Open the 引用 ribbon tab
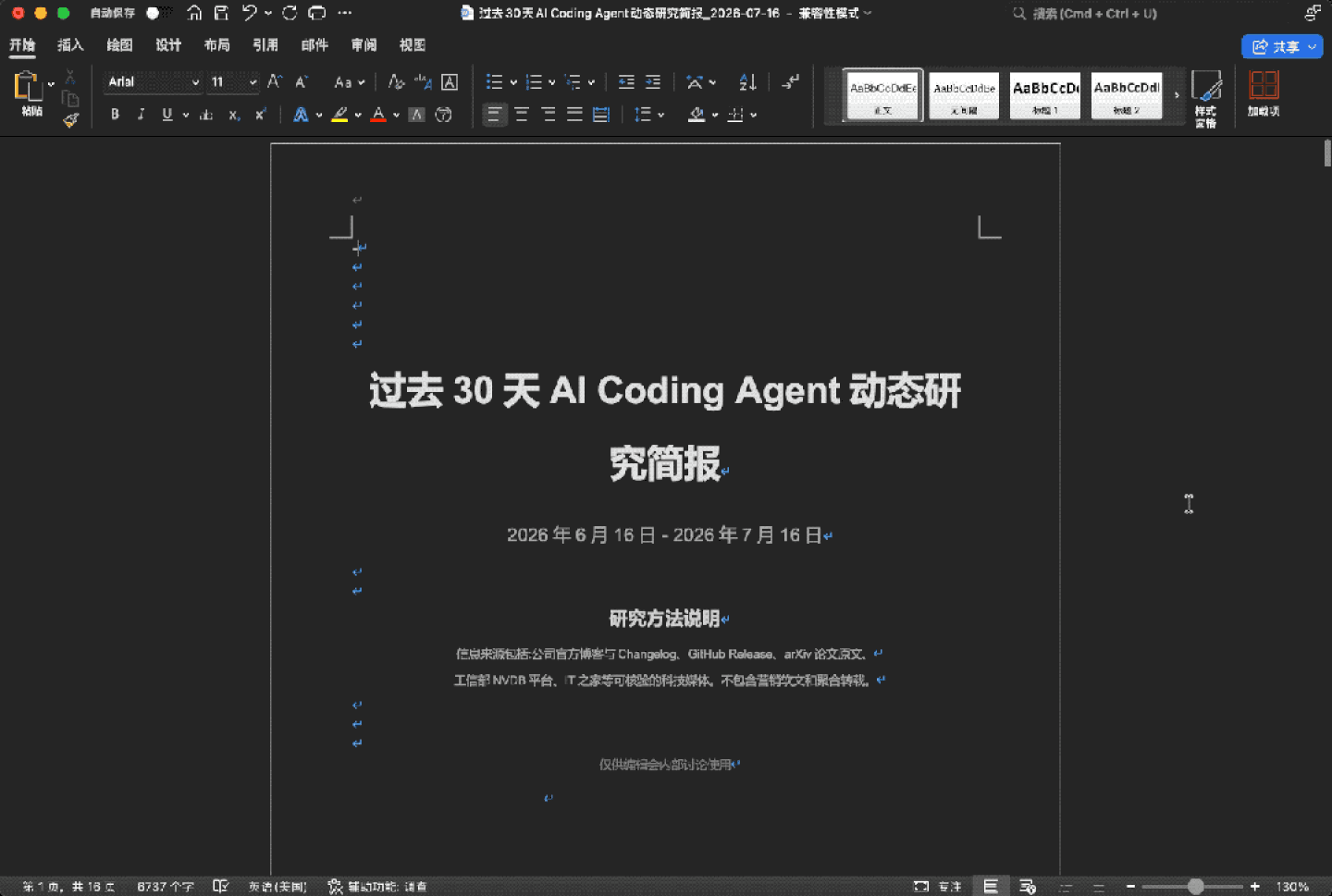 pos(265,44)
